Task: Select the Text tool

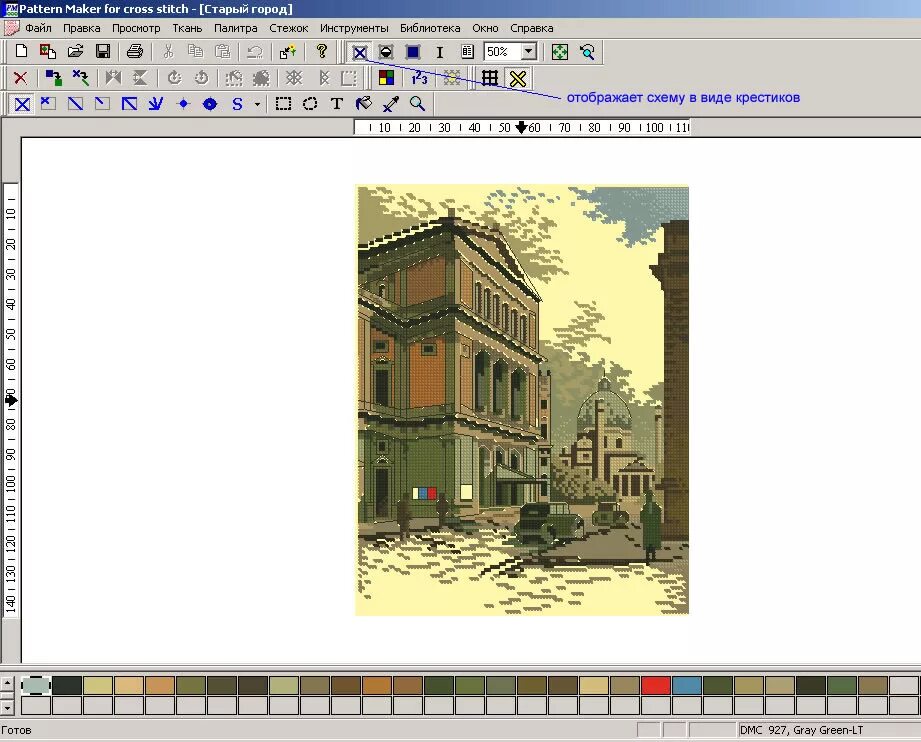Action: click(x=337, y=104)
